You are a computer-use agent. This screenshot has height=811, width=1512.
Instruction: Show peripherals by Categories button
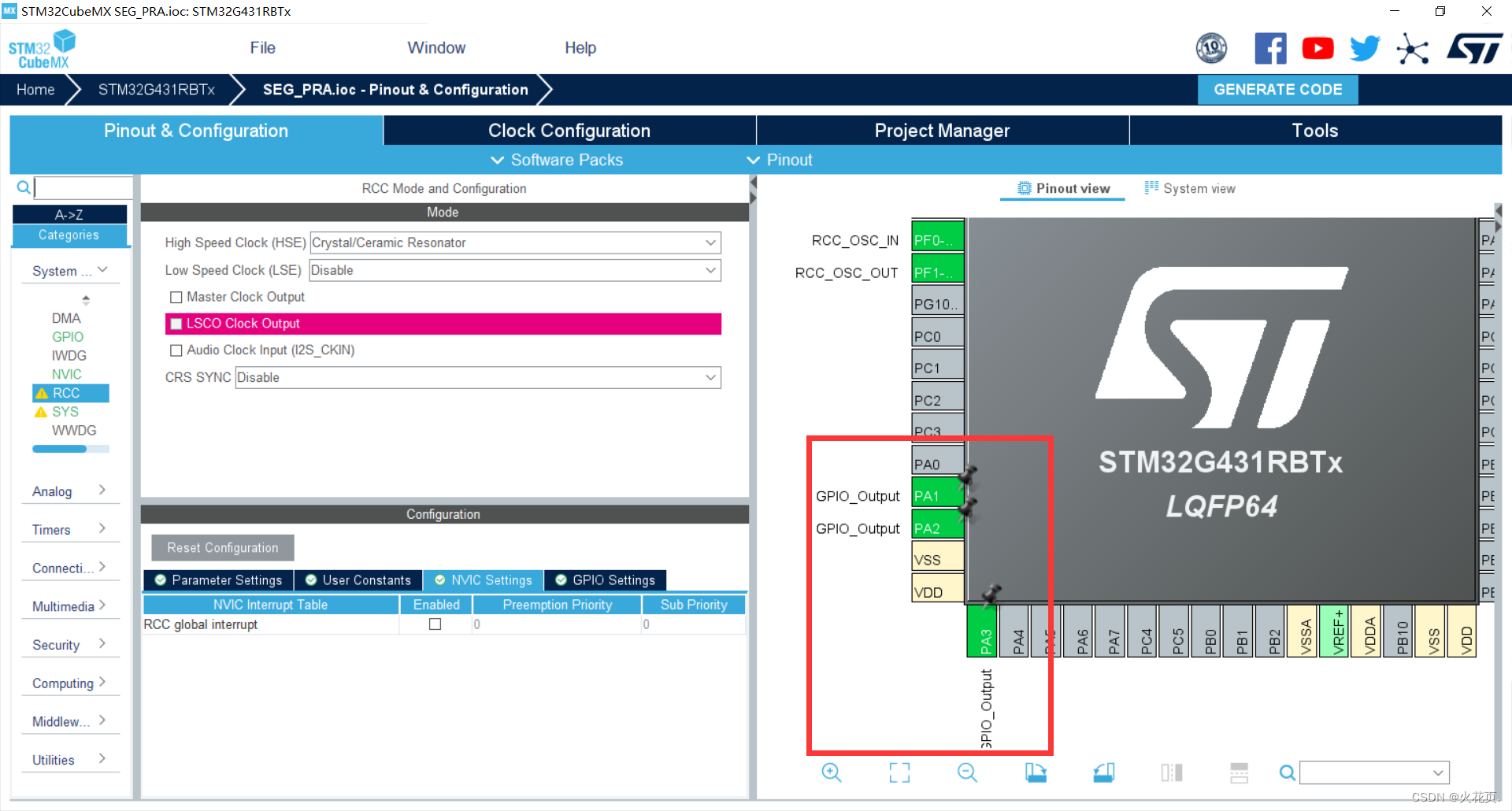(69, 235)
